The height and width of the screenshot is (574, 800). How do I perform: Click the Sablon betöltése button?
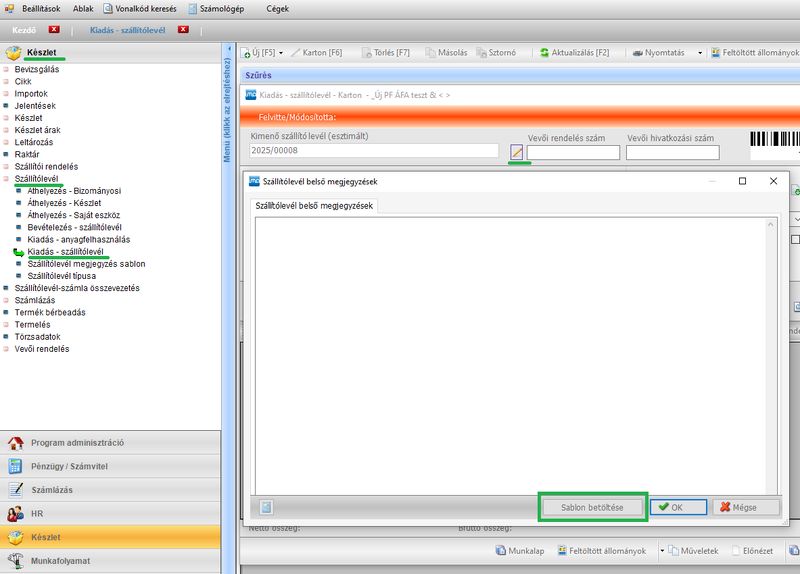point(593,507)
